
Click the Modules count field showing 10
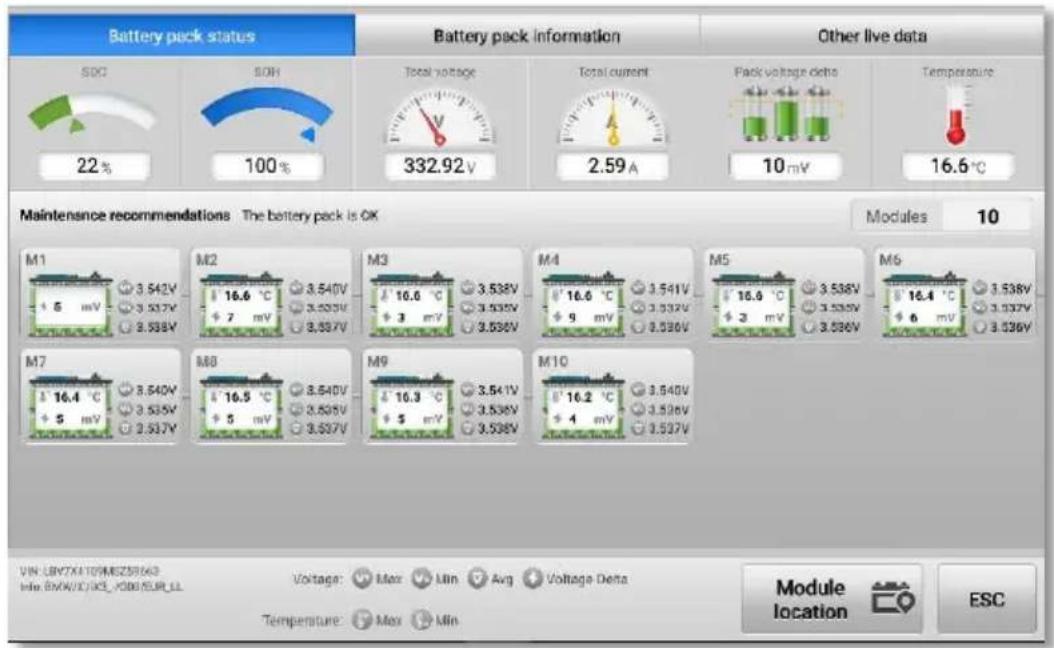pos(987,216)
